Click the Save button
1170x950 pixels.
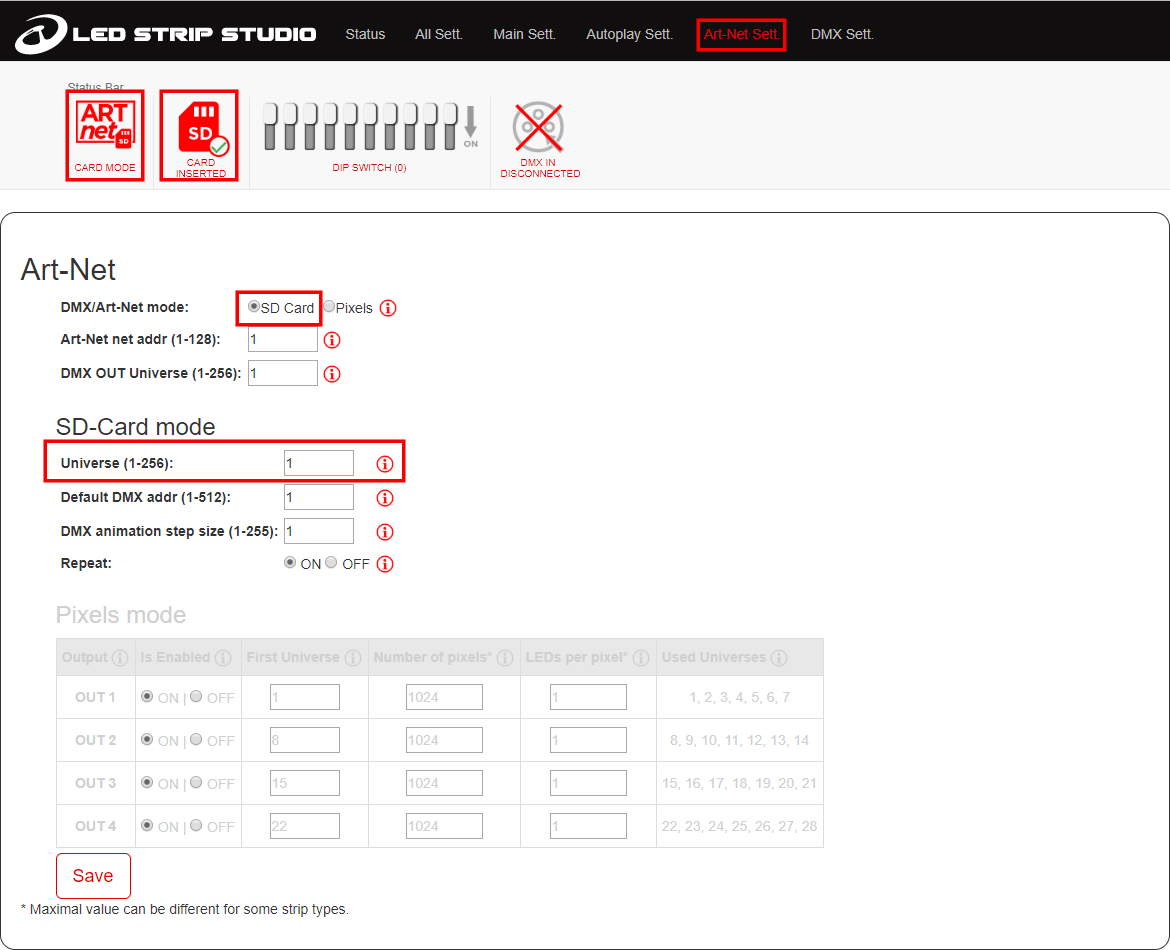pos(93,876)
